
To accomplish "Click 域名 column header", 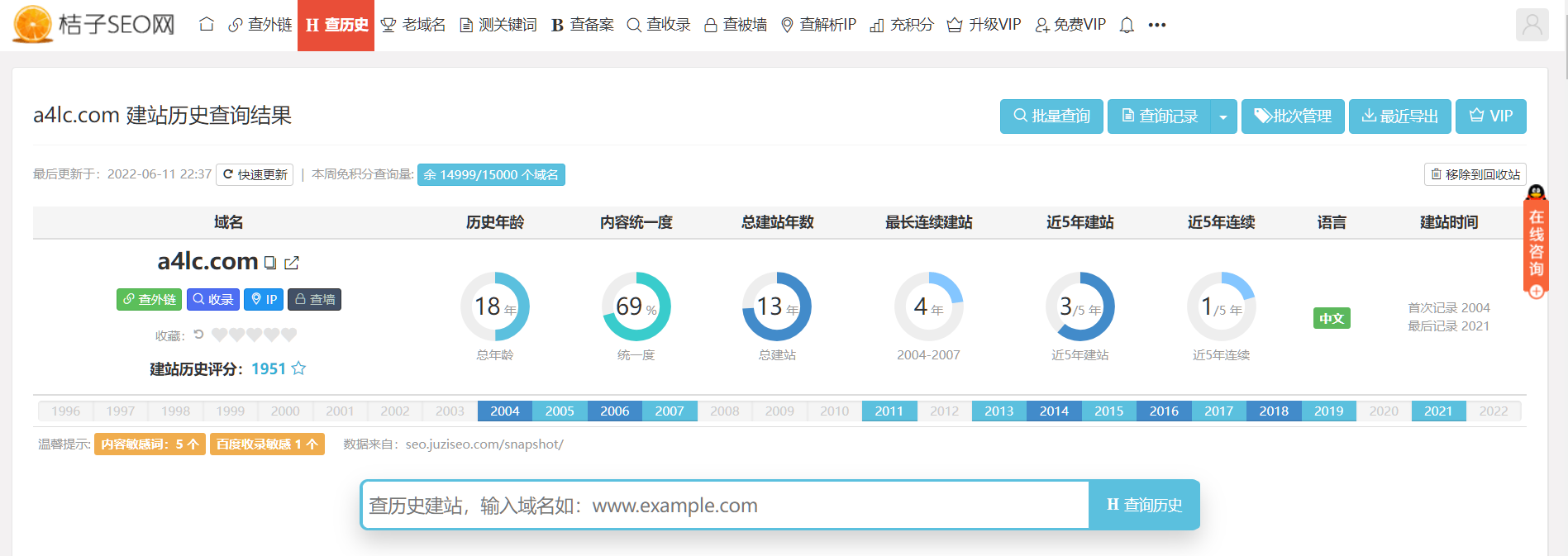I will (x=228, y=222).
